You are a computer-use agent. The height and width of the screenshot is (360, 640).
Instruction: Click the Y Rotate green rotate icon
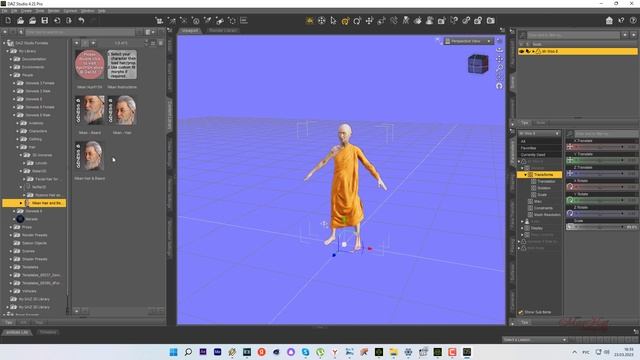570,200
